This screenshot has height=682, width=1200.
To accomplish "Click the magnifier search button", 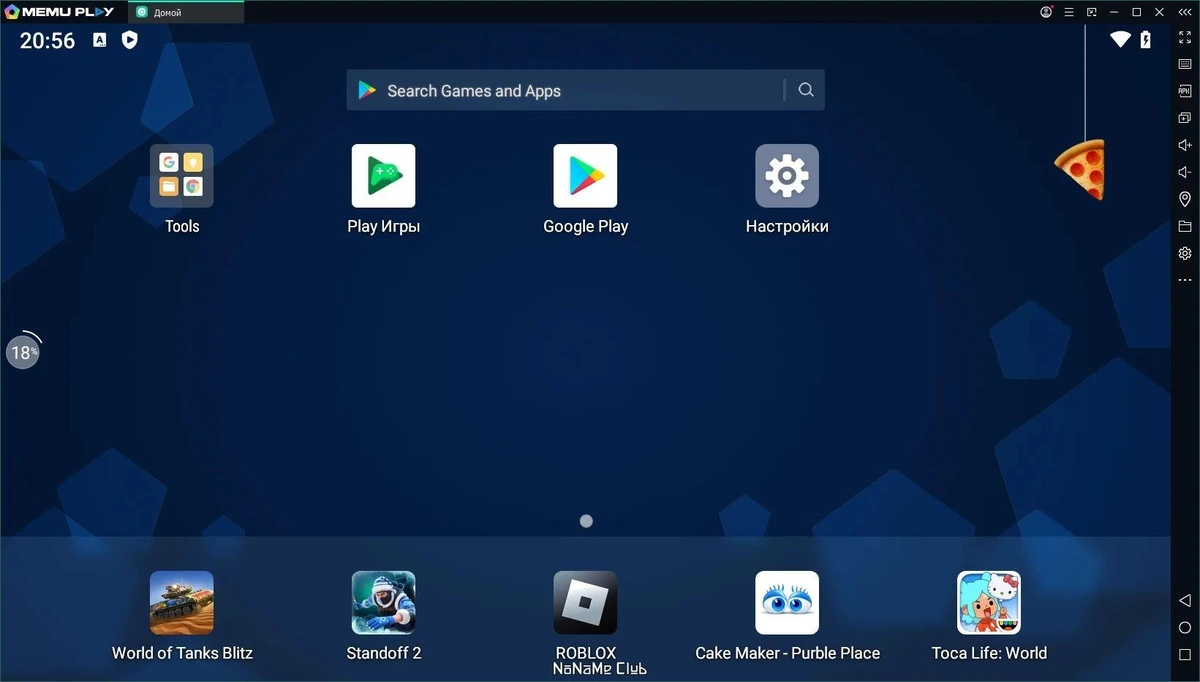I will [806, 90].
